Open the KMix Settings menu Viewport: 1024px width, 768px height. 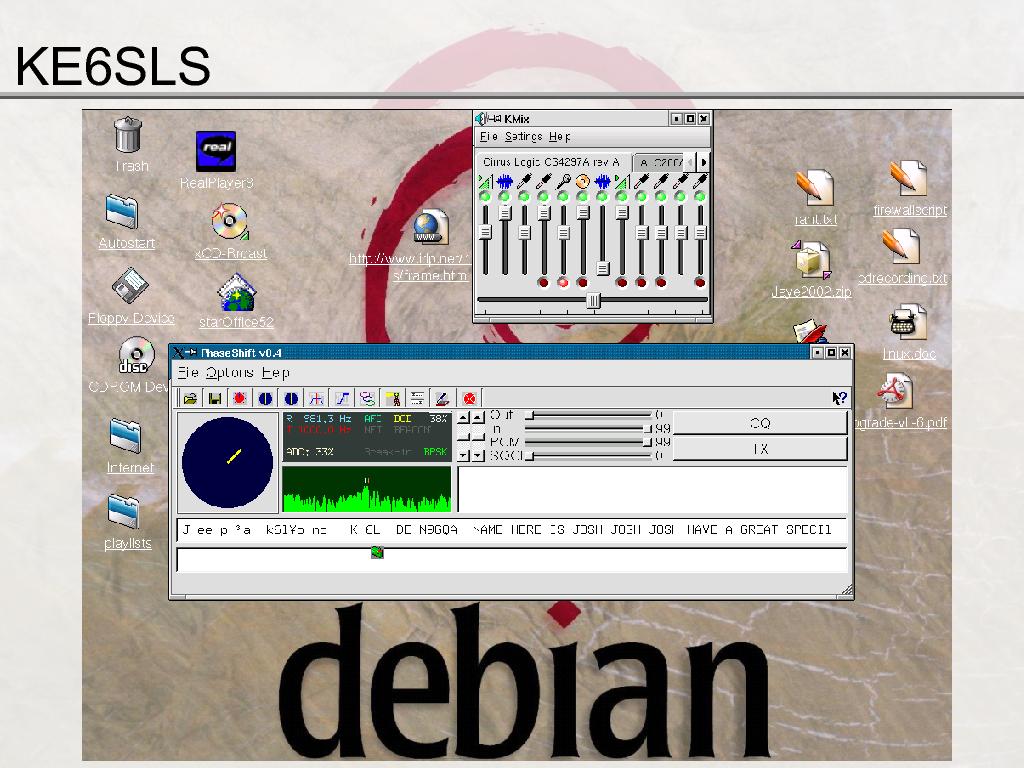point(523,137)
